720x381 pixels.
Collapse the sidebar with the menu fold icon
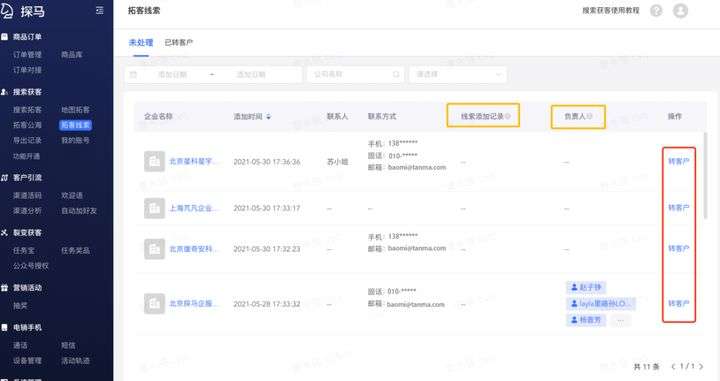[100, 10]
